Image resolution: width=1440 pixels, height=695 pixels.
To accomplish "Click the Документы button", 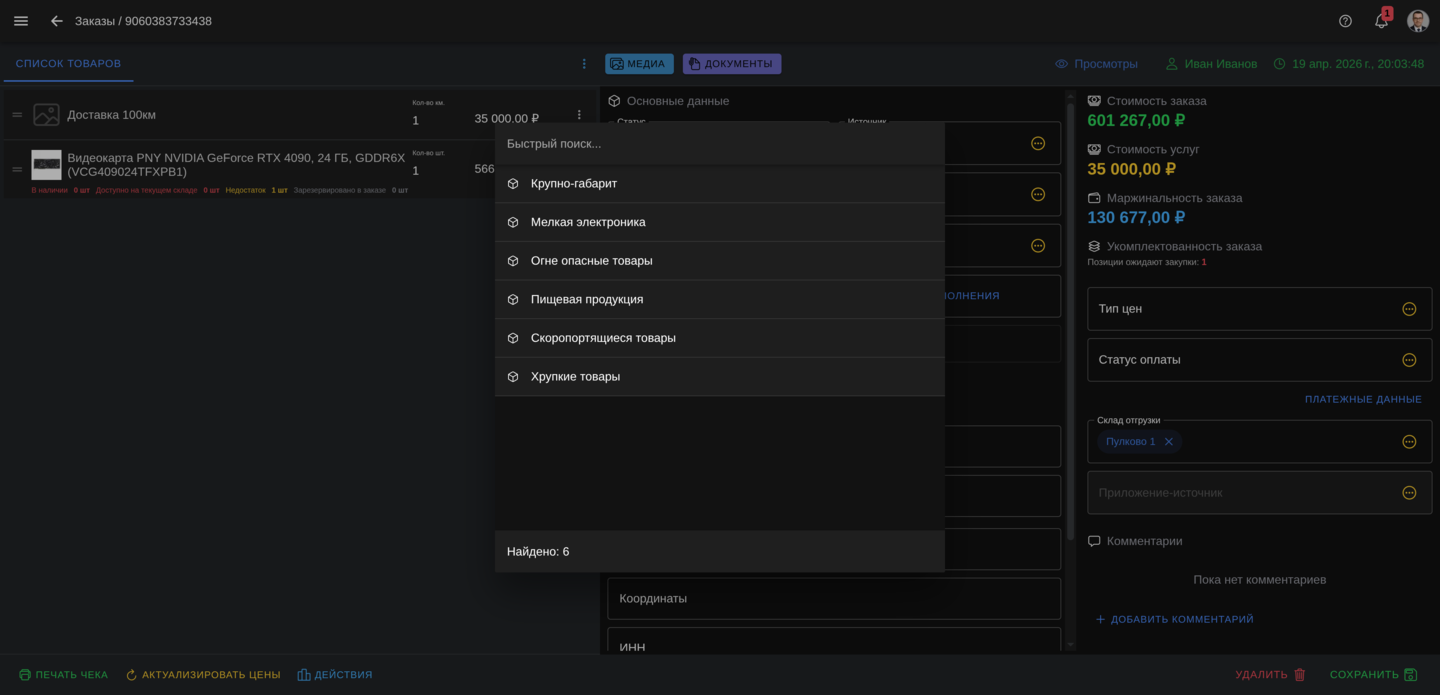I will click(731, 64).
